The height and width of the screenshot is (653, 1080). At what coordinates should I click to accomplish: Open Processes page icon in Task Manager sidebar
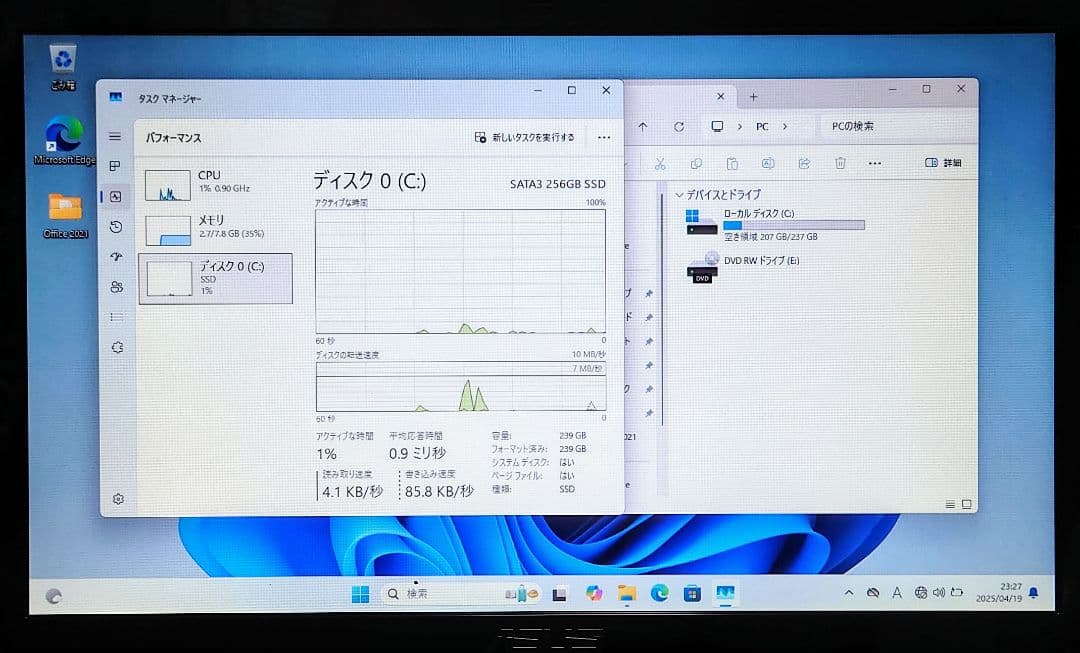click(115, 166)
